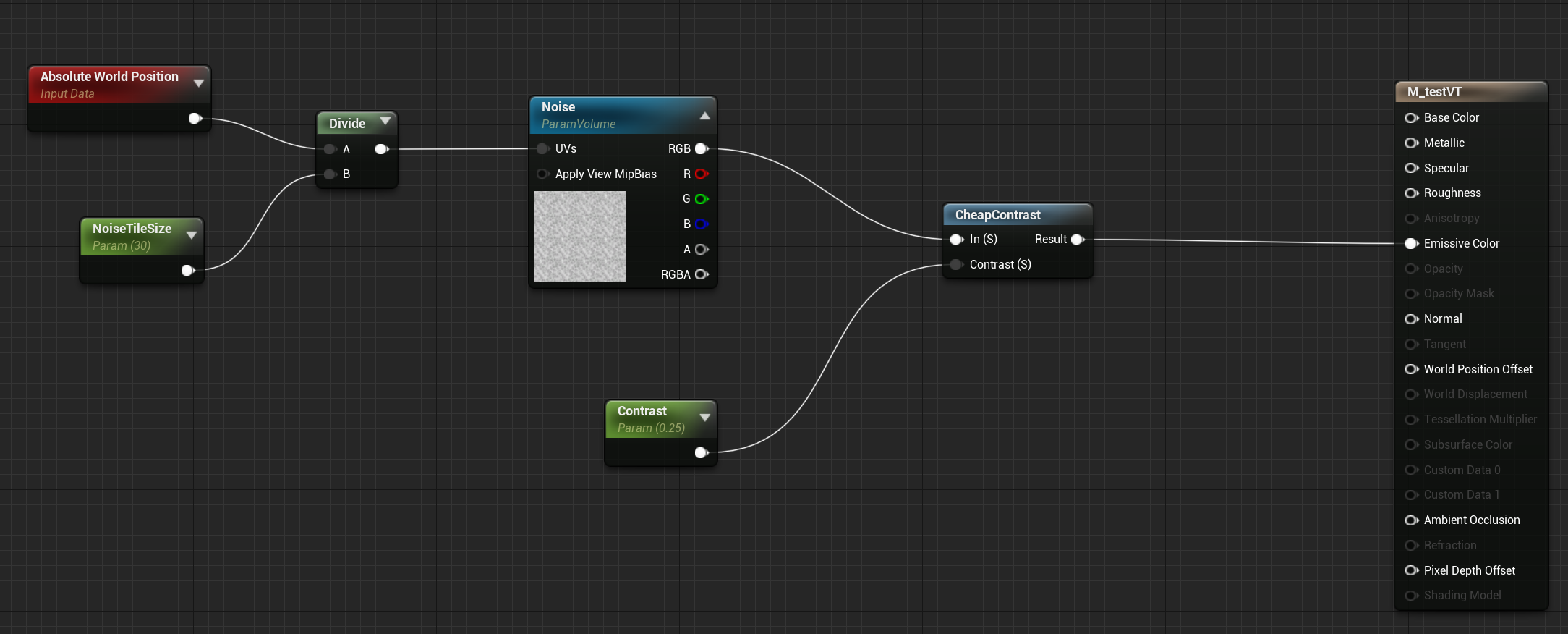The image size is (1568, 634).
Task: Click the red R channel output pin
Action: click(x=702, y=174)
